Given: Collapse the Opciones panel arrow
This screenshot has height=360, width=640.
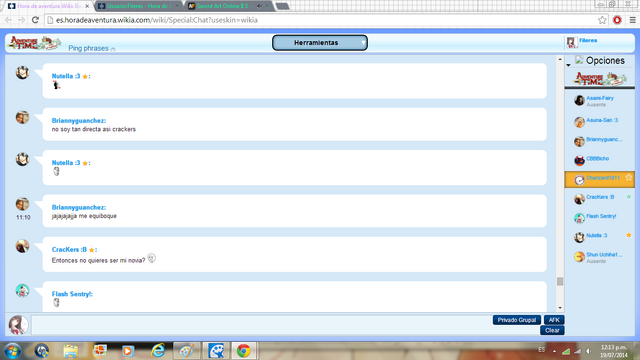Looking at the screenshot, I should (568, 65).
